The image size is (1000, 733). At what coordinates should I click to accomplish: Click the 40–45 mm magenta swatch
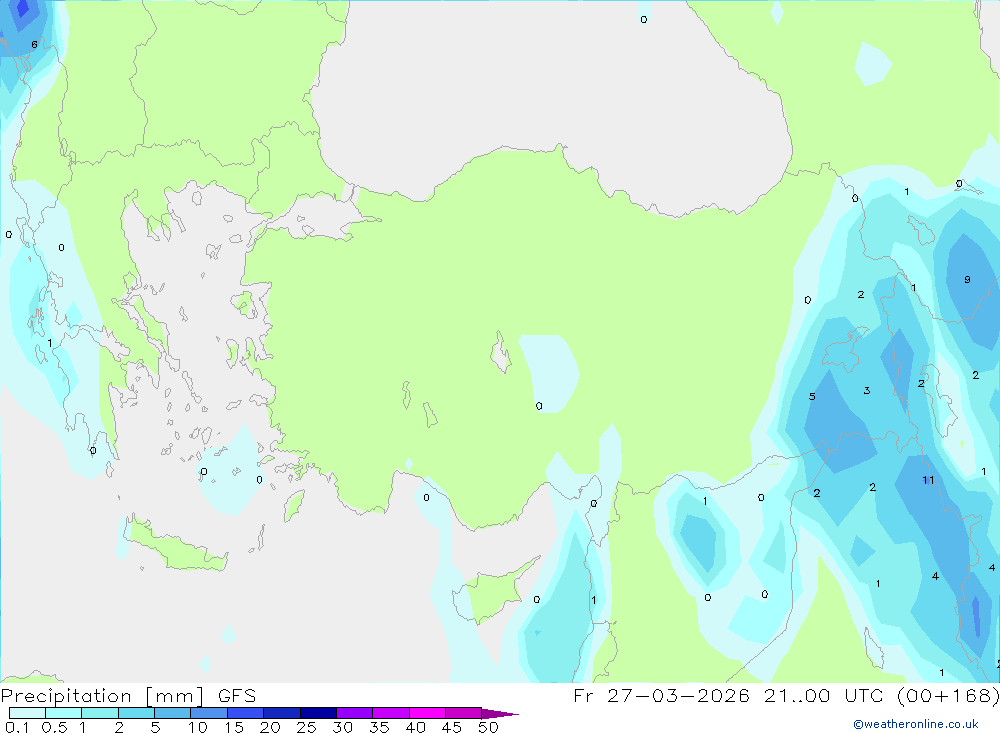coord(427,713)
